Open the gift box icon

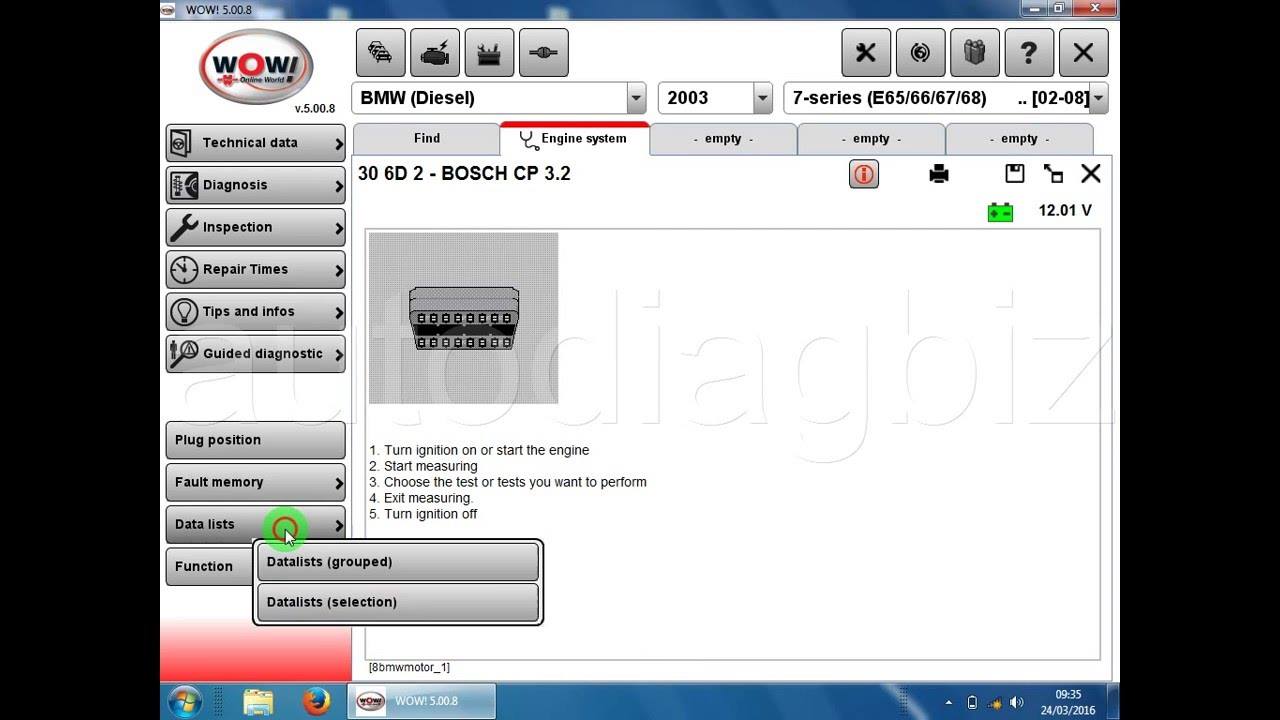975,53
